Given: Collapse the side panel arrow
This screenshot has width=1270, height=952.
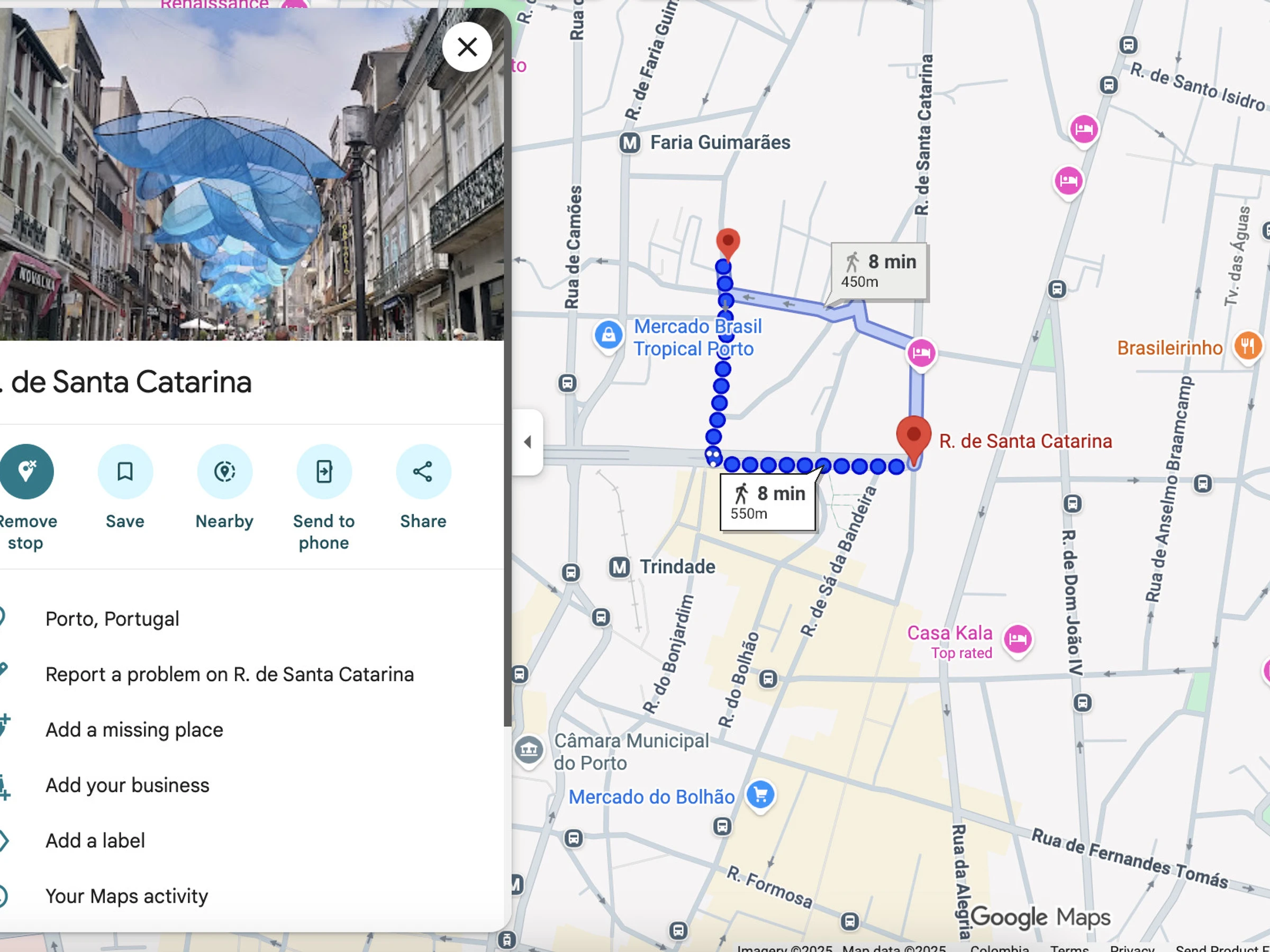Looking at the screenshot, I should coord(528,442).
